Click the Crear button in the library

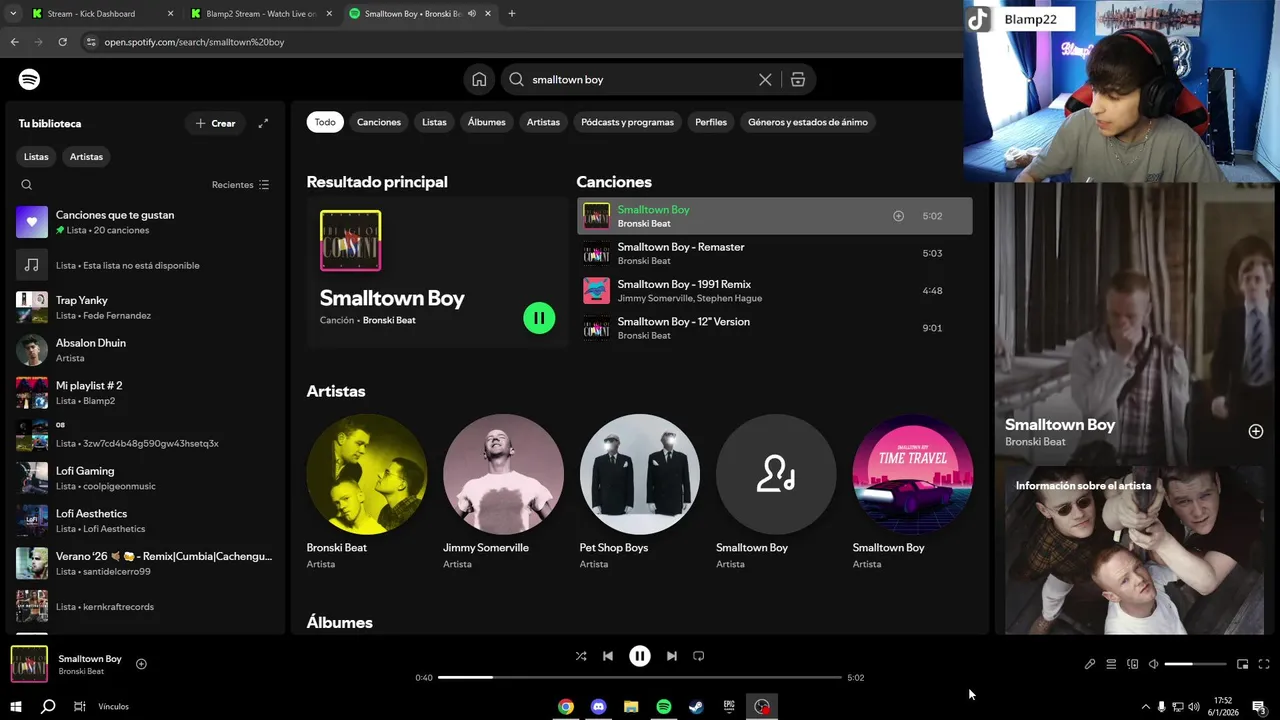(215, 123)
